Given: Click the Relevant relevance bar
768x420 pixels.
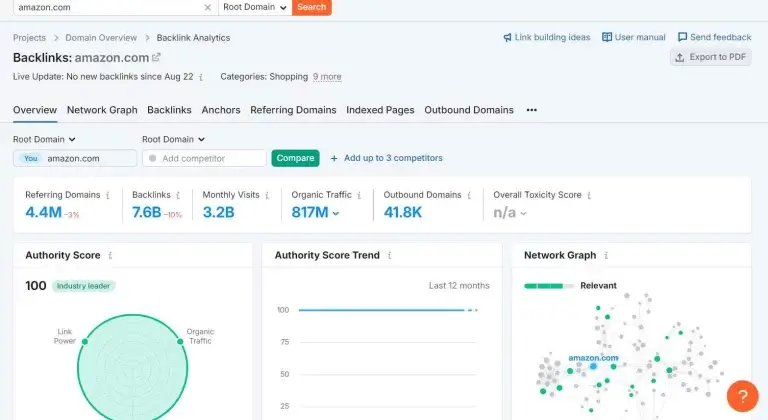Looking at the screenshot, I should point(548,286).
